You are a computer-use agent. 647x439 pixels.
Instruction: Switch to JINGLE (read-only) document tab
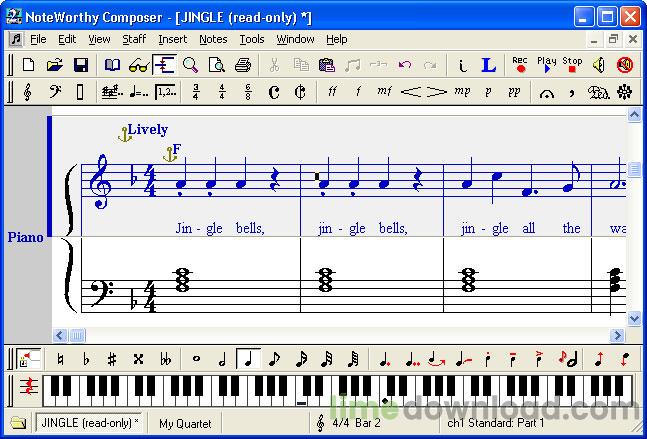point(90,423)
